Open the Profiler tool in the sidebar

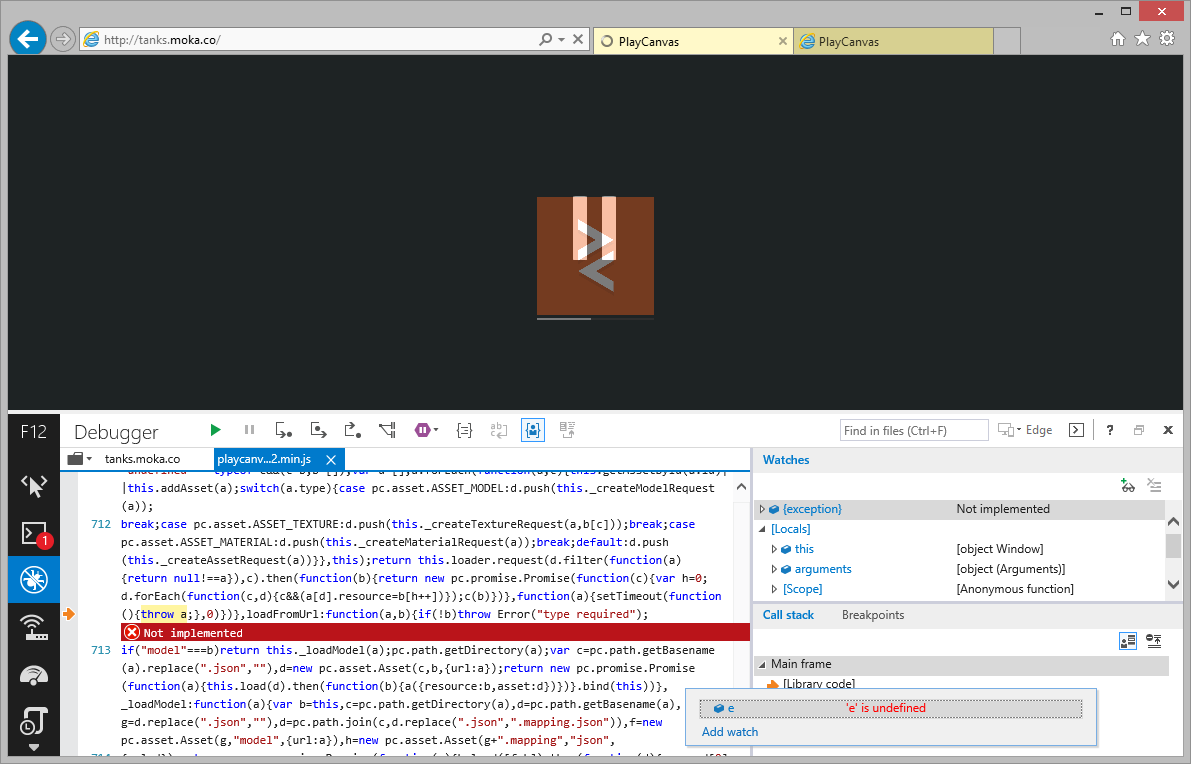coord(33,721)
